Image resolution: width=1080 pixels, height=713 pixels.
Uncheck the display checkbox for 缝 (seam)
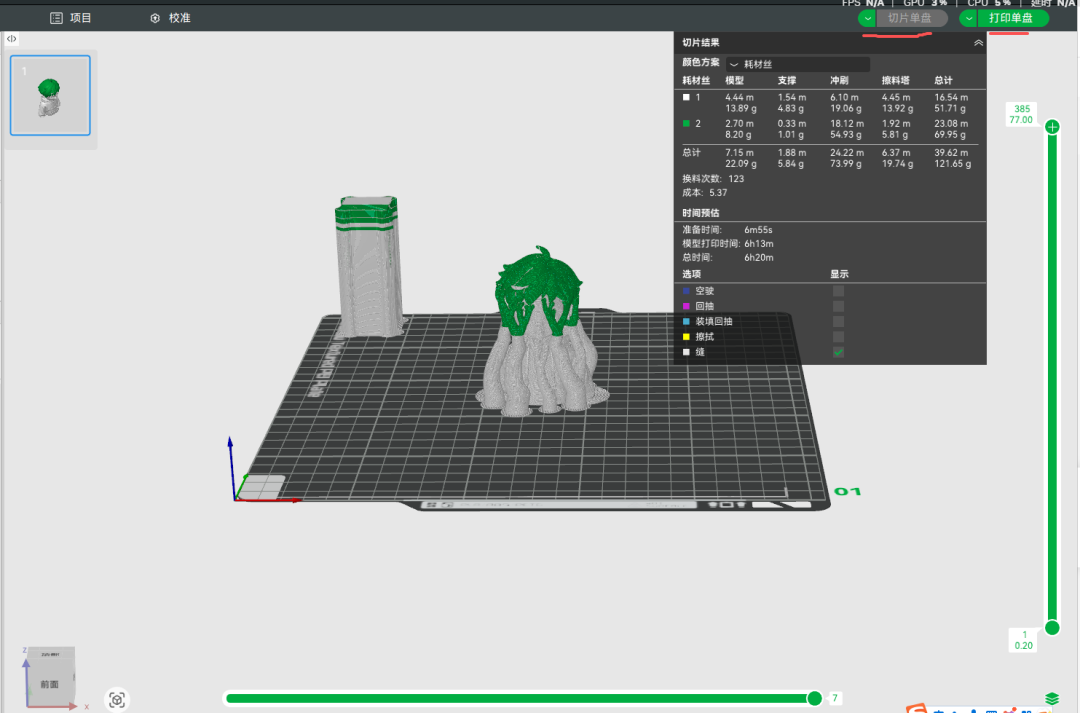pyautogui.click(x=838, y=352)
